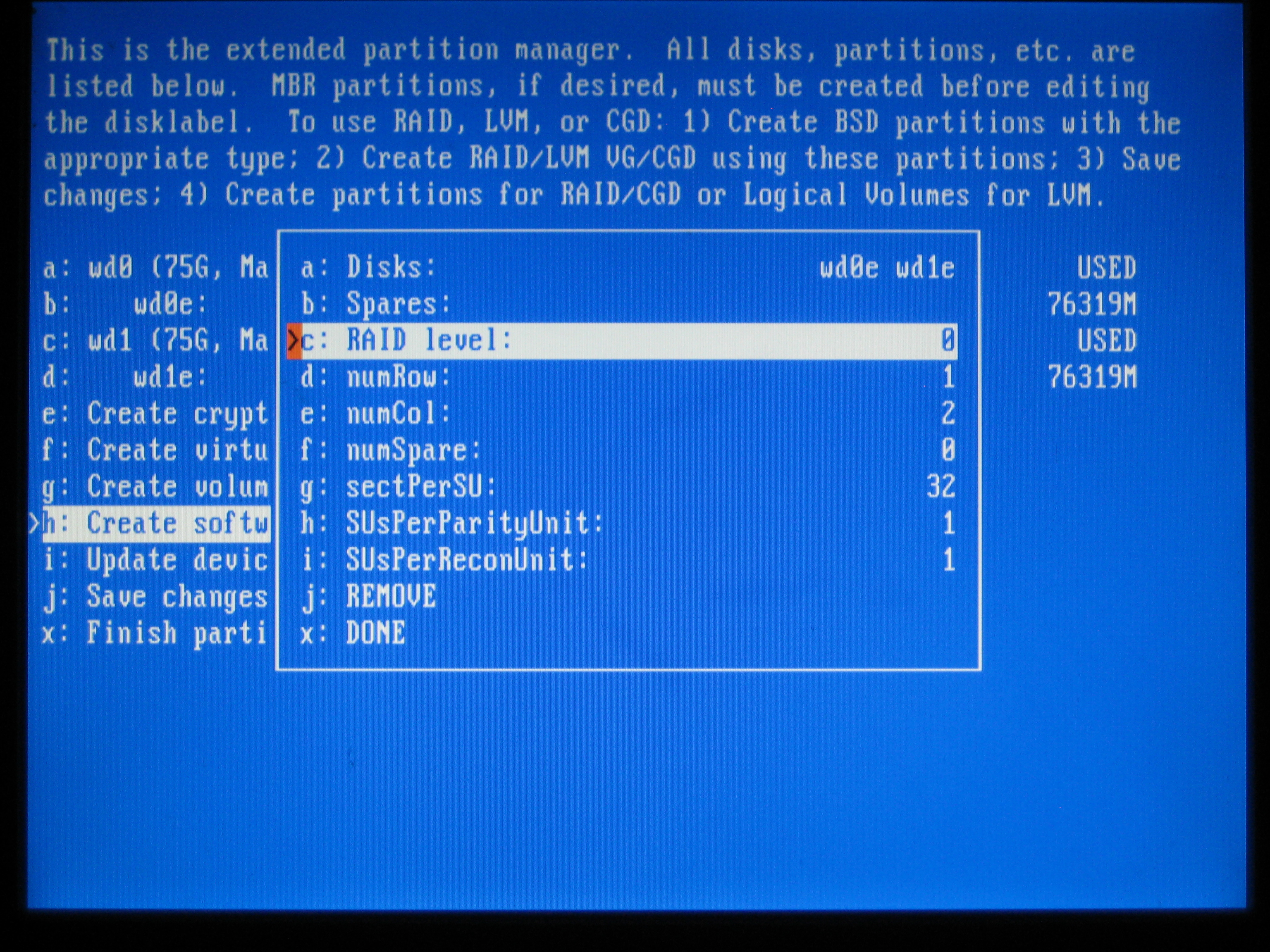Click RAID level value '0'

[948, 341]
